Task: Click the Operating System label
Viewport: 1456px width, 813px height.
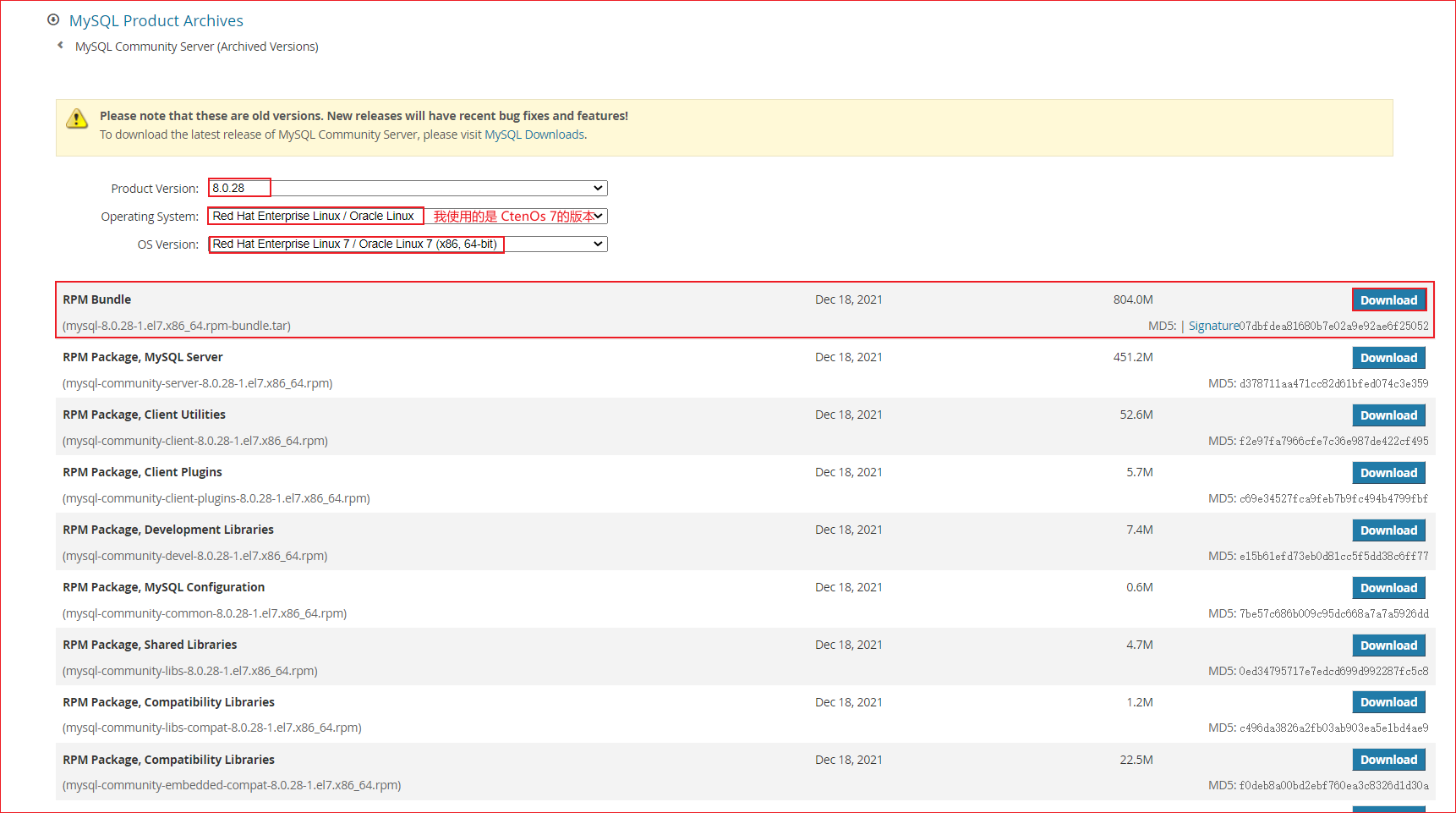Action: pyautogui.click(x=150, y=217)
